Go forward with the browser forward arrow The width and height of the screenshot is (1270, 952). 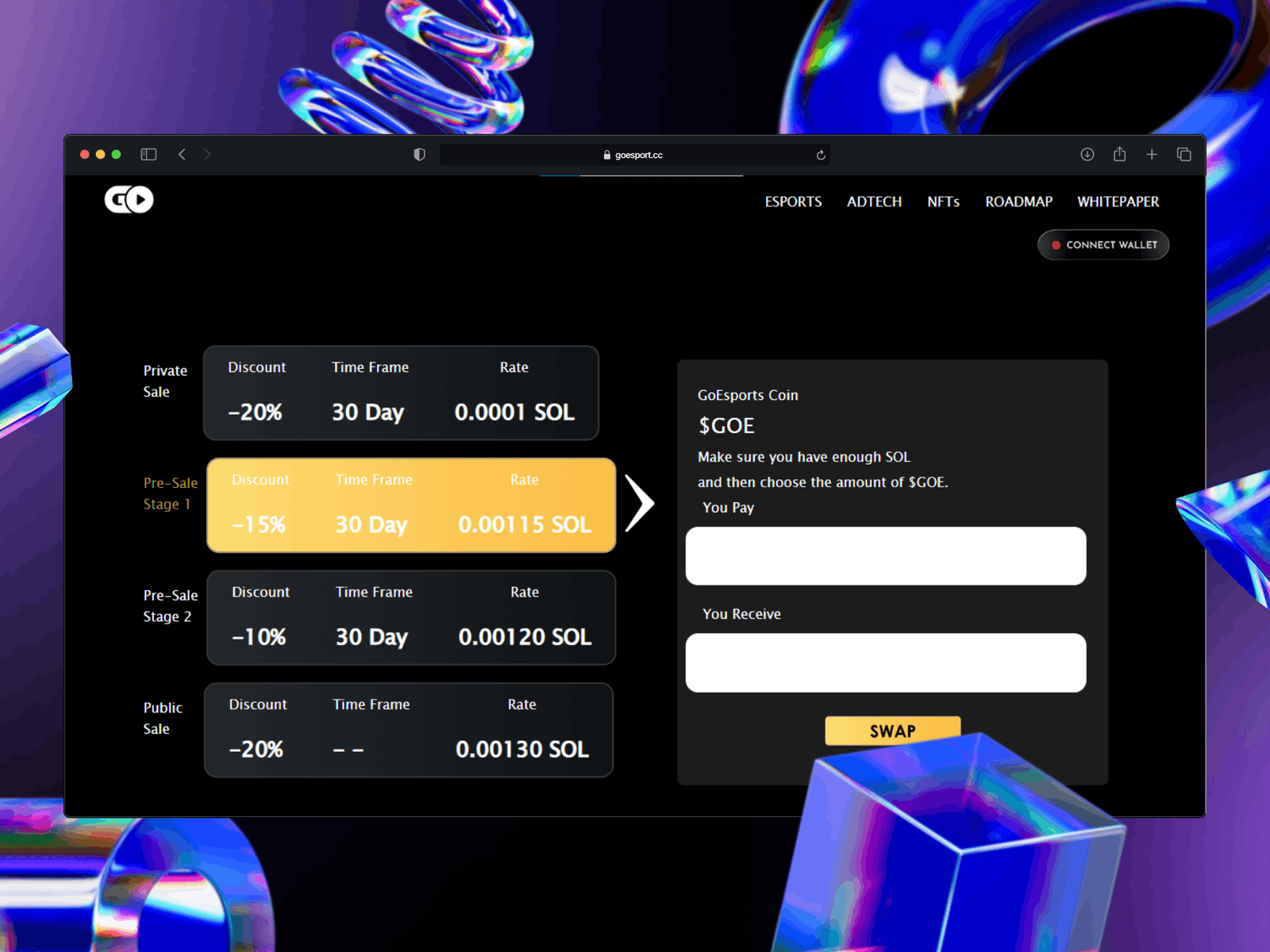pyautogui.click(x=207, y=155)
